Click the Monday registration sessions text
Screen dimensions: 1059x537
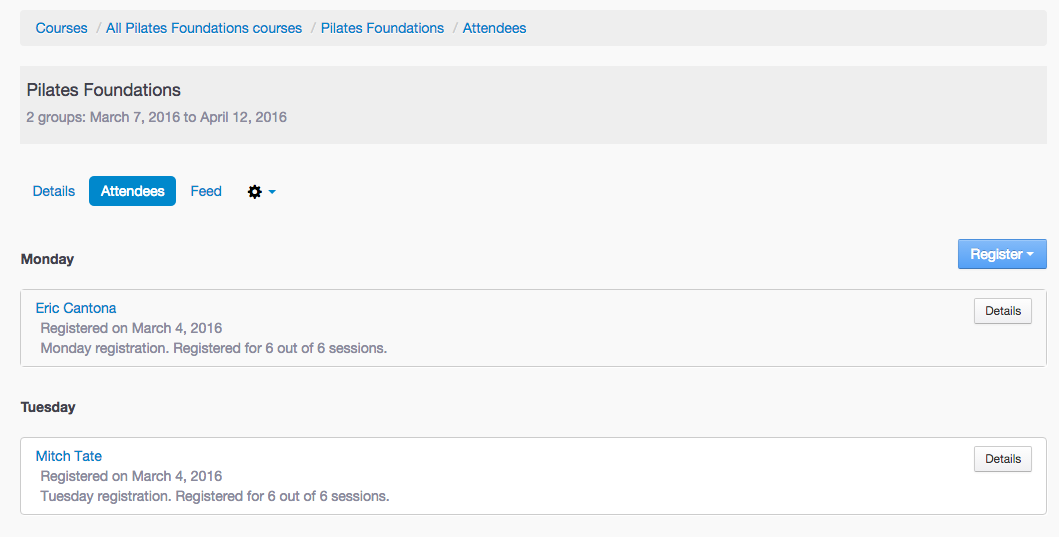[213, 348]
